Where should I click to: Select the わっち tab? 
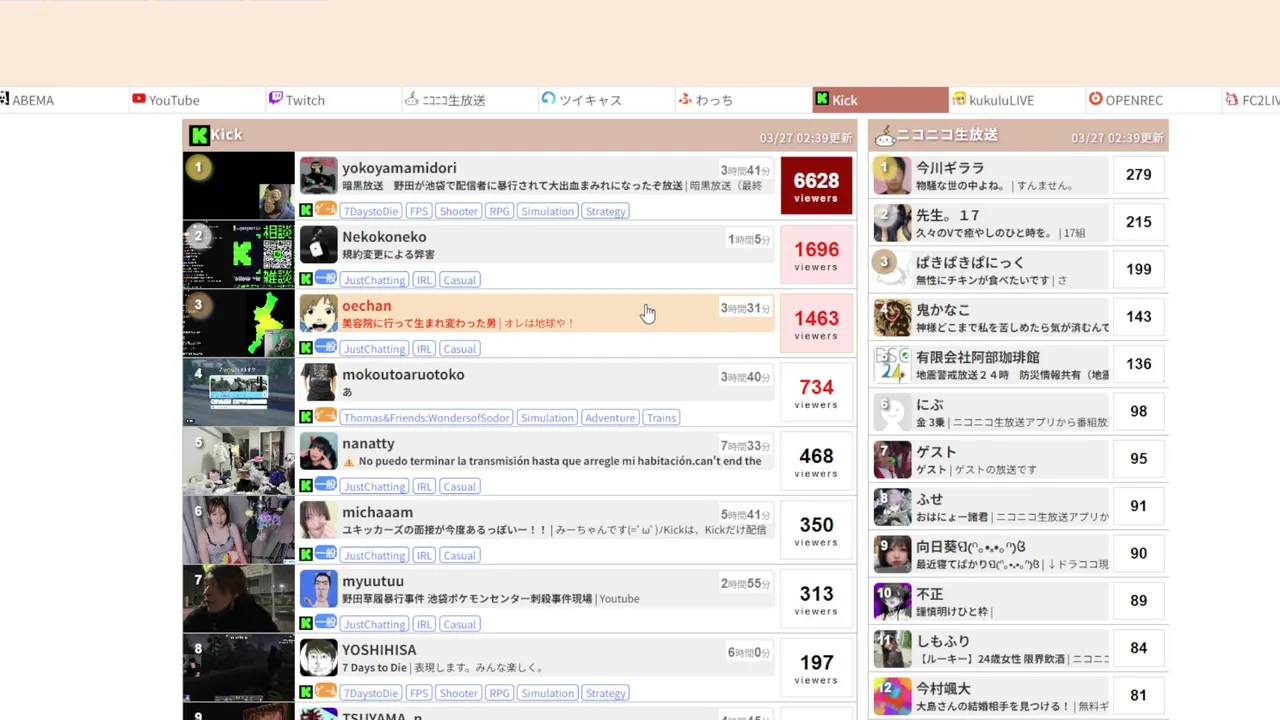[744, 100]
